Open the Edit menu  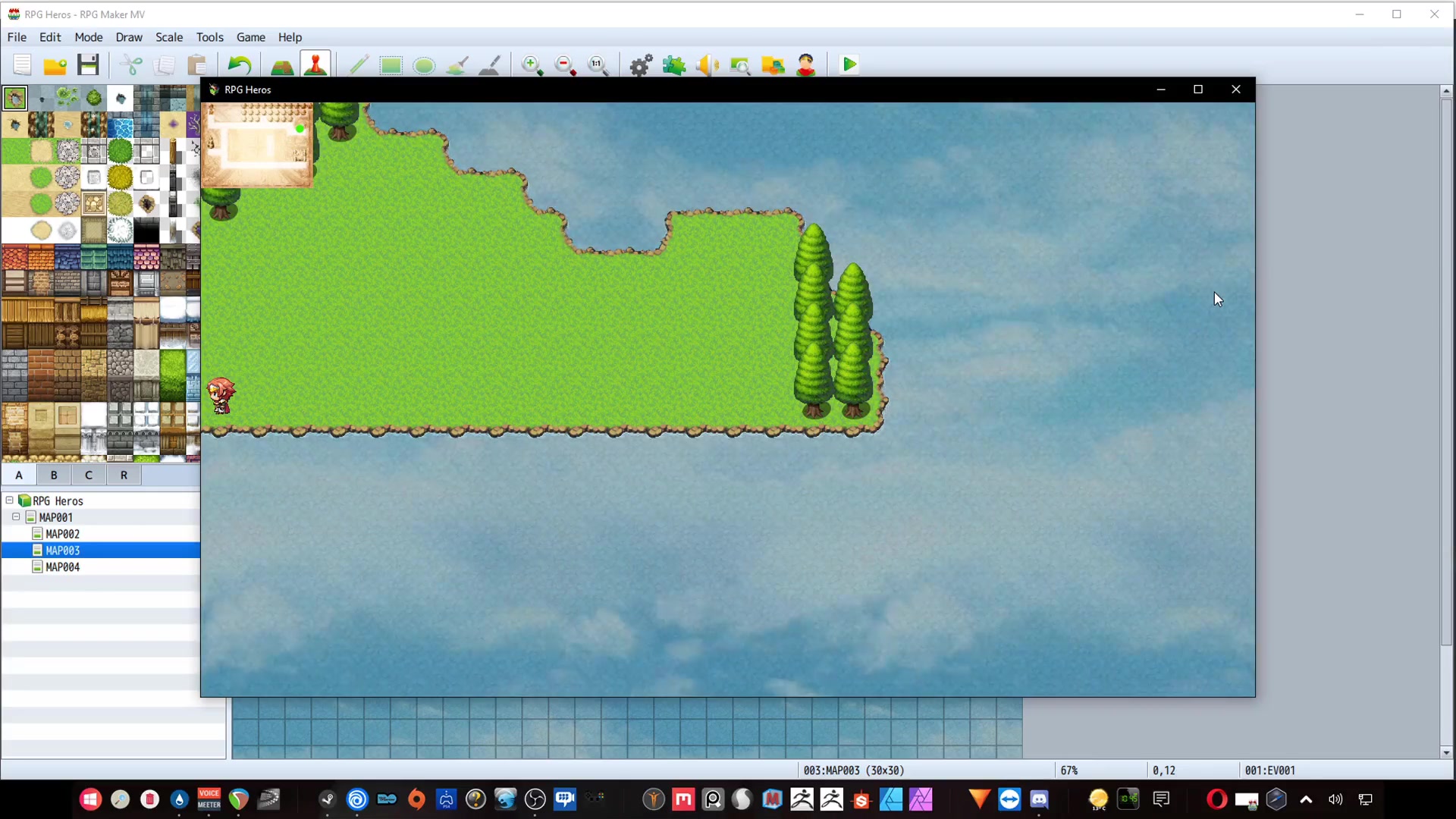pyautogui.click(x=50, y=37)
